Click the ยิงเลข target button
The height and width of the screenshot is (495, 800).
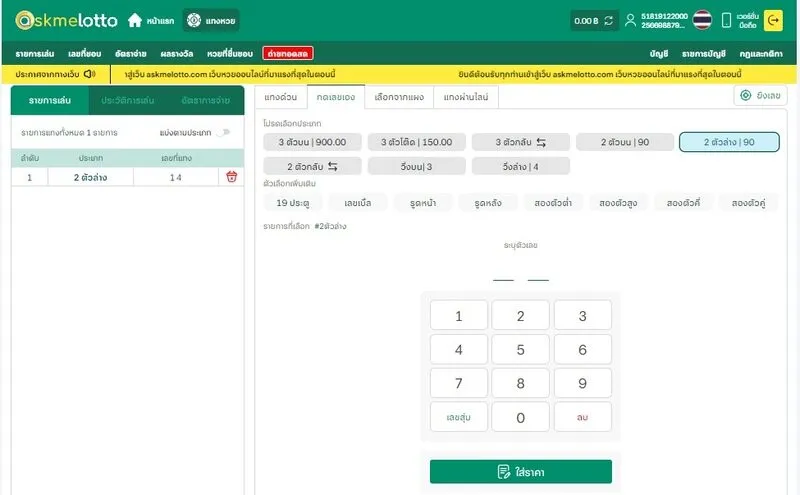(x=760, y=96)
